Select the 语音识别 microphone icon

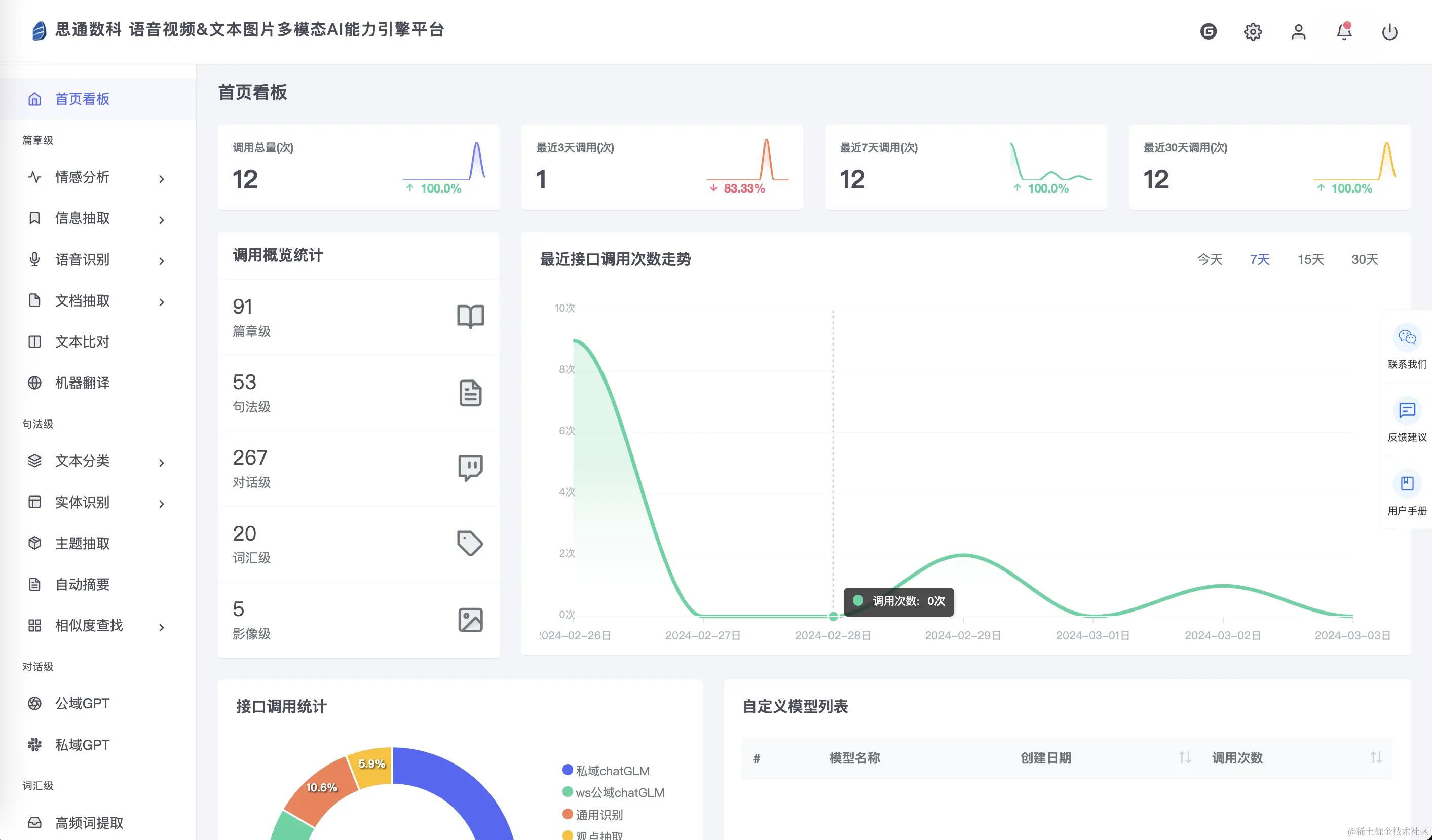(35, 260)
